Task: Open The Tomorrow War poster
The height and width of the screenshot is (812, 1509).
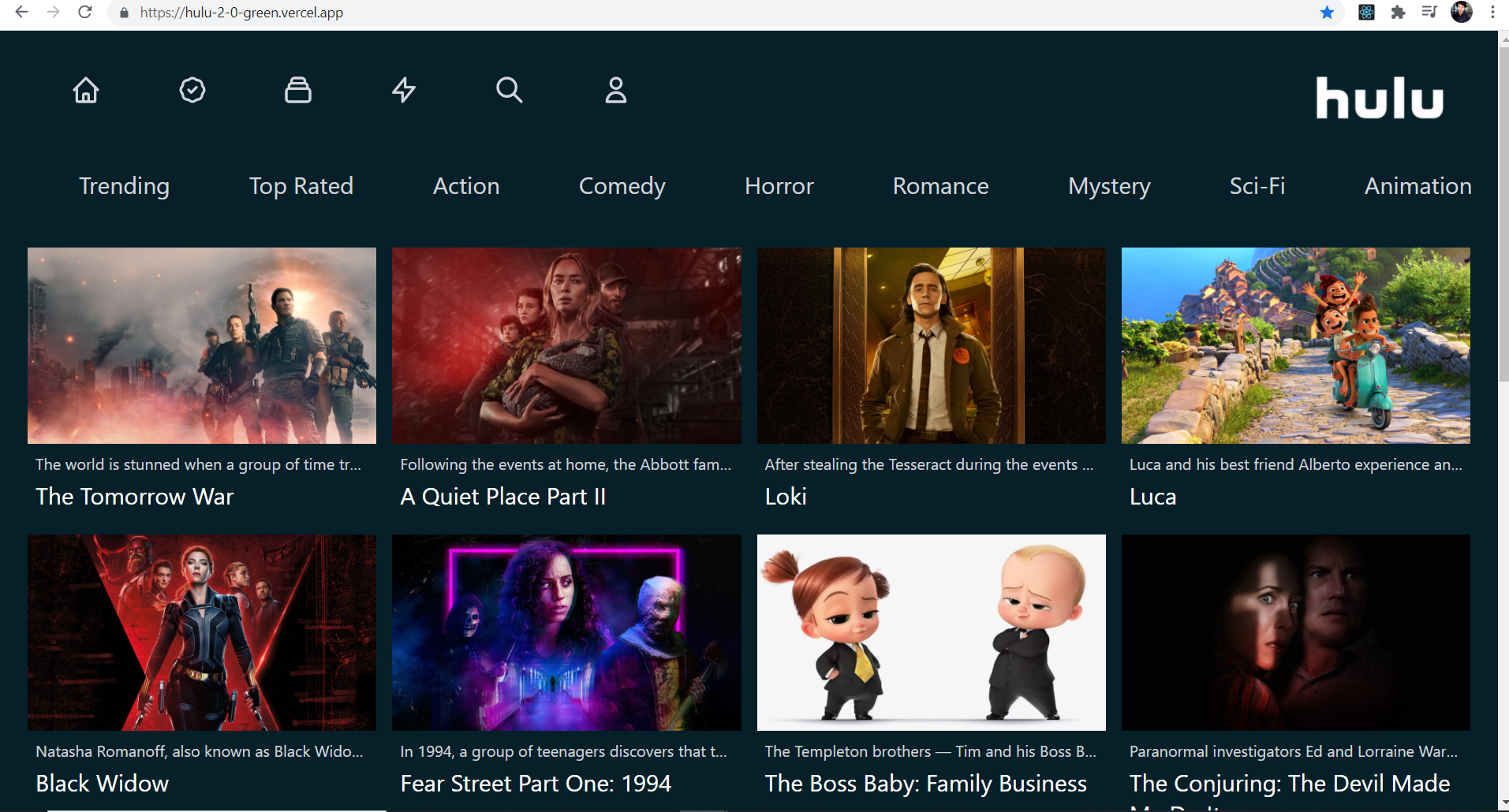Action: pos(202,345)
